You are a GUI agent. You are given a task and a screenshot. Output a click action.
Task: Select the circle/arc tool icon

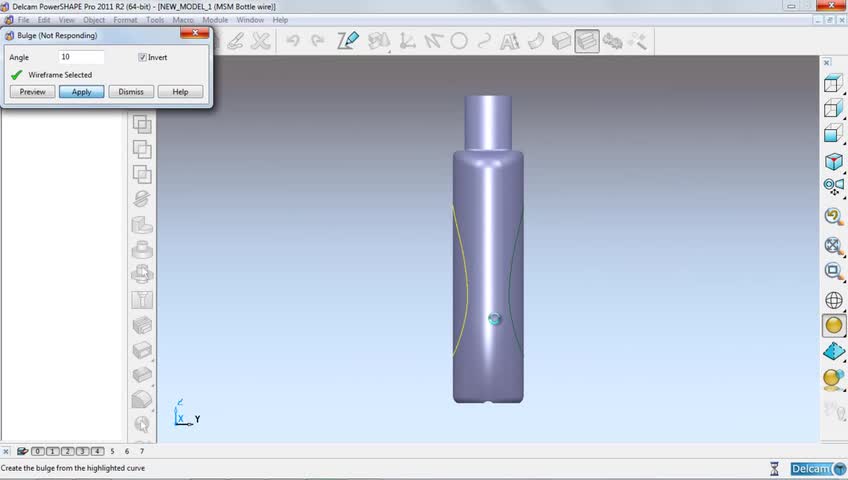459,41
